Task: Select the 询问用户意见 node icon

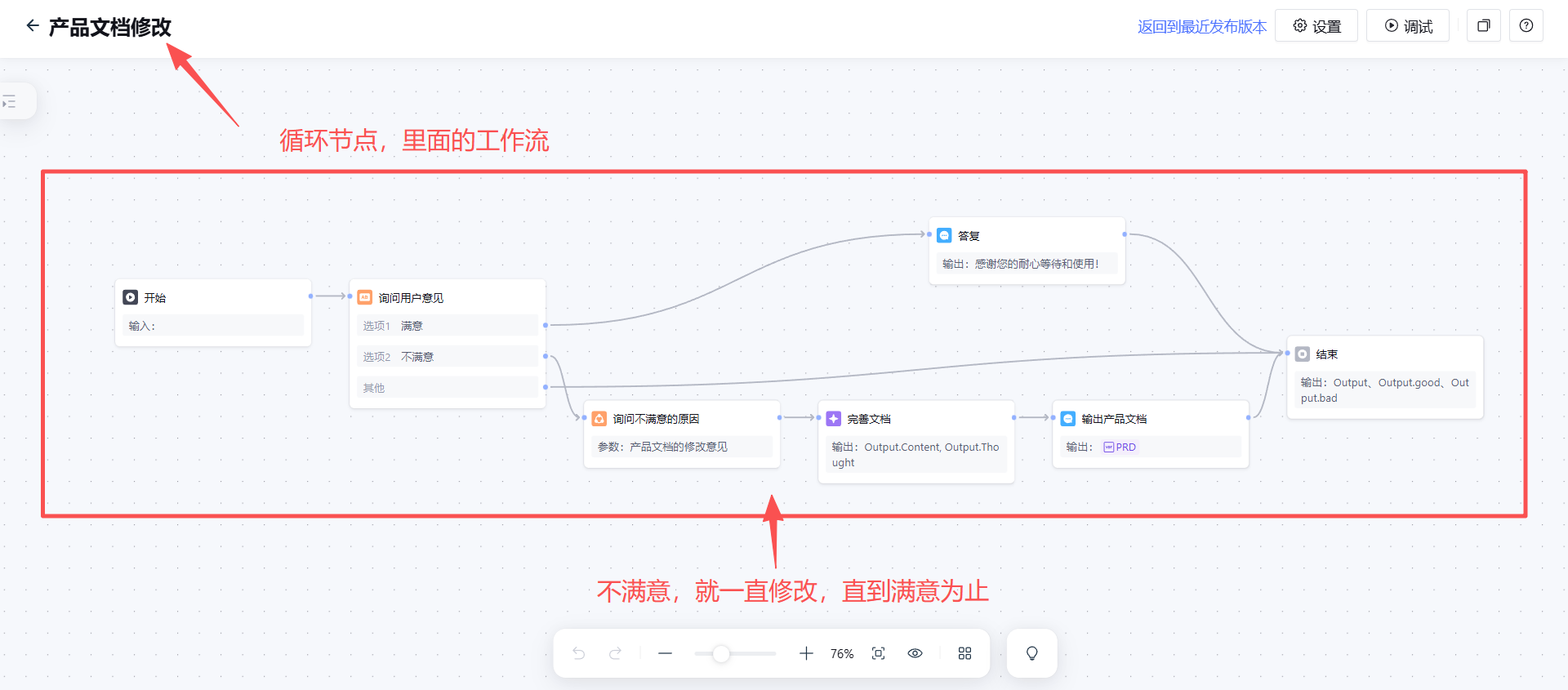Action: [365, 297]
